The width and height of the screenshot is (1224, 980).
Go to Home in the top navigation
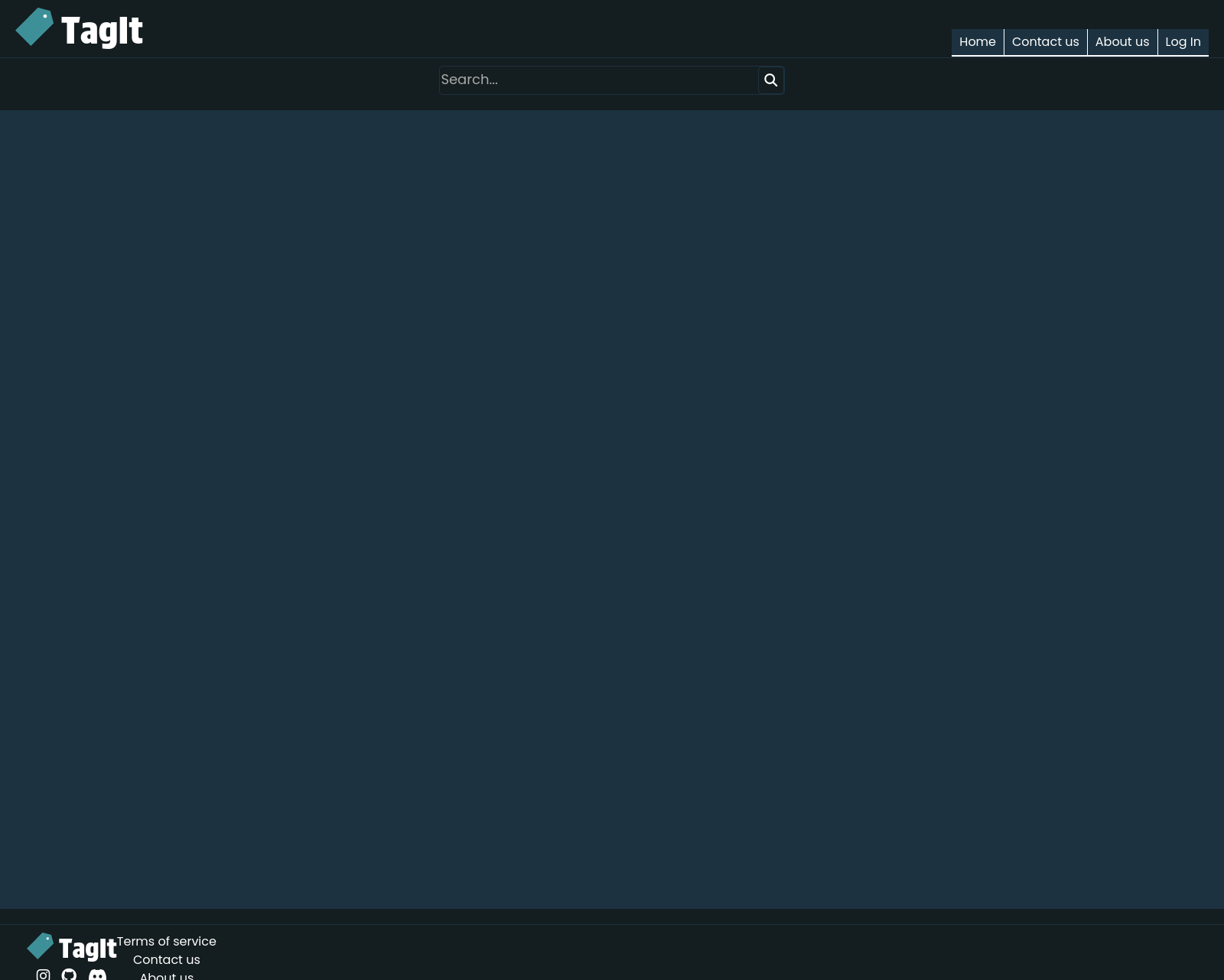click(977, 42)
